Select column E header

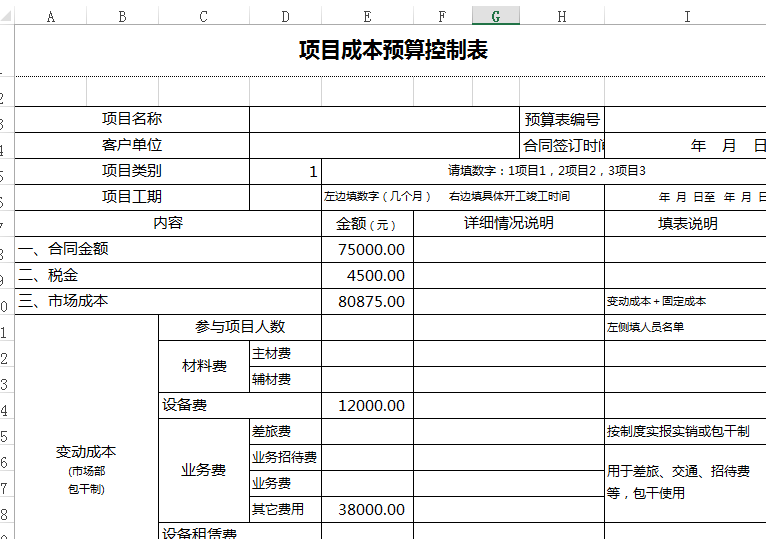pyautogui.click(x=367, y=17)
